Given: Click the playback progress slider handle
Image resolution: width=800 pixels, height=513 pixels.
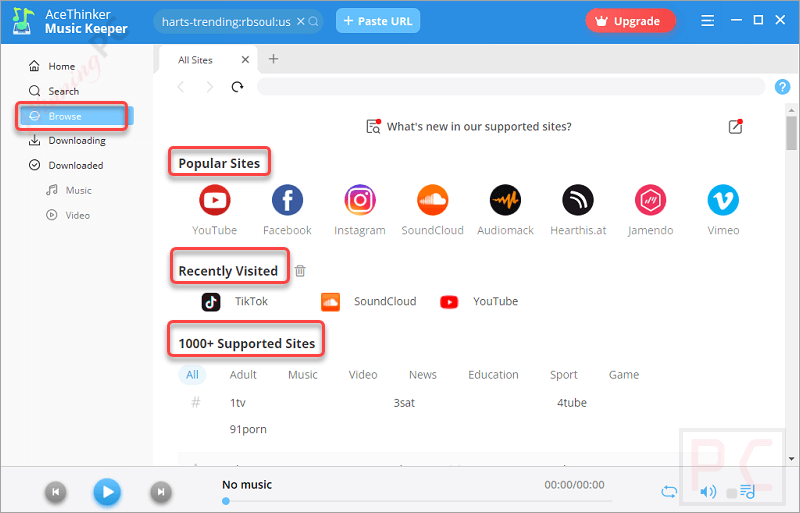Looking at the screenshot, I should 226,501.
